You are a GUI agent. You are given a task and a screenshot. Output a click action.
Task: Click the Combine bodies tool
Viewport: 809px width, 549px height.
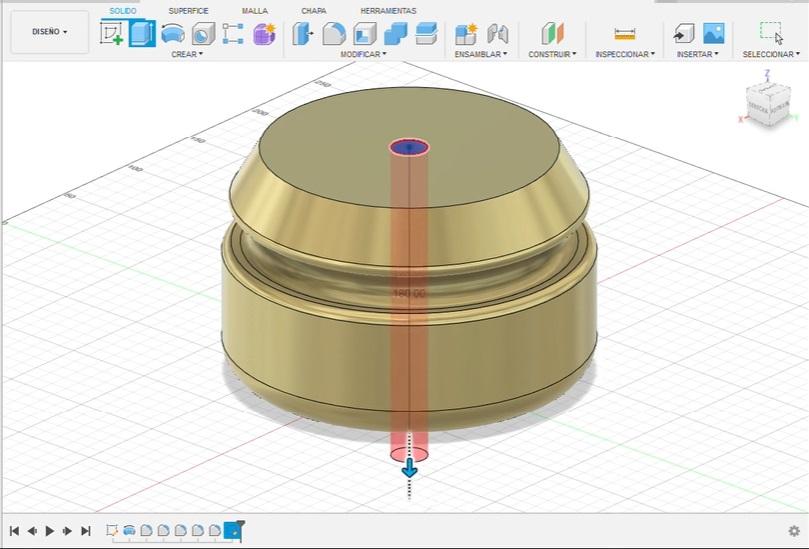click(x=396, y=34)
